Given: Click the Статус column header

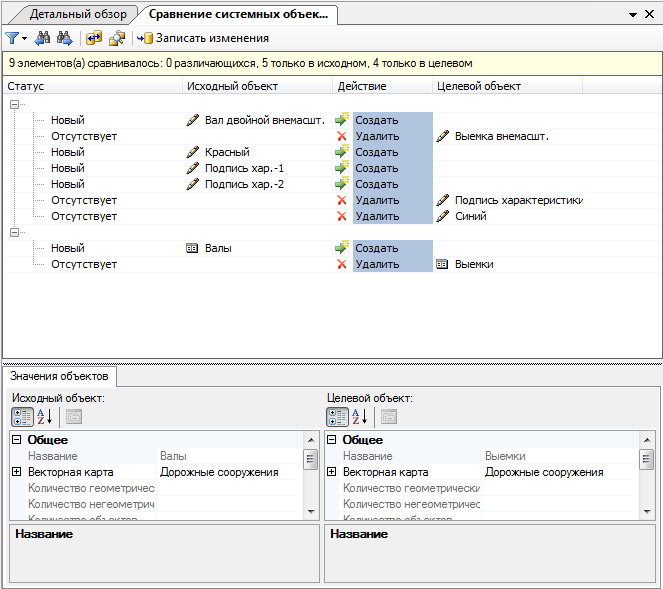Looking at the screenshot, I should [x=93, y=86].
